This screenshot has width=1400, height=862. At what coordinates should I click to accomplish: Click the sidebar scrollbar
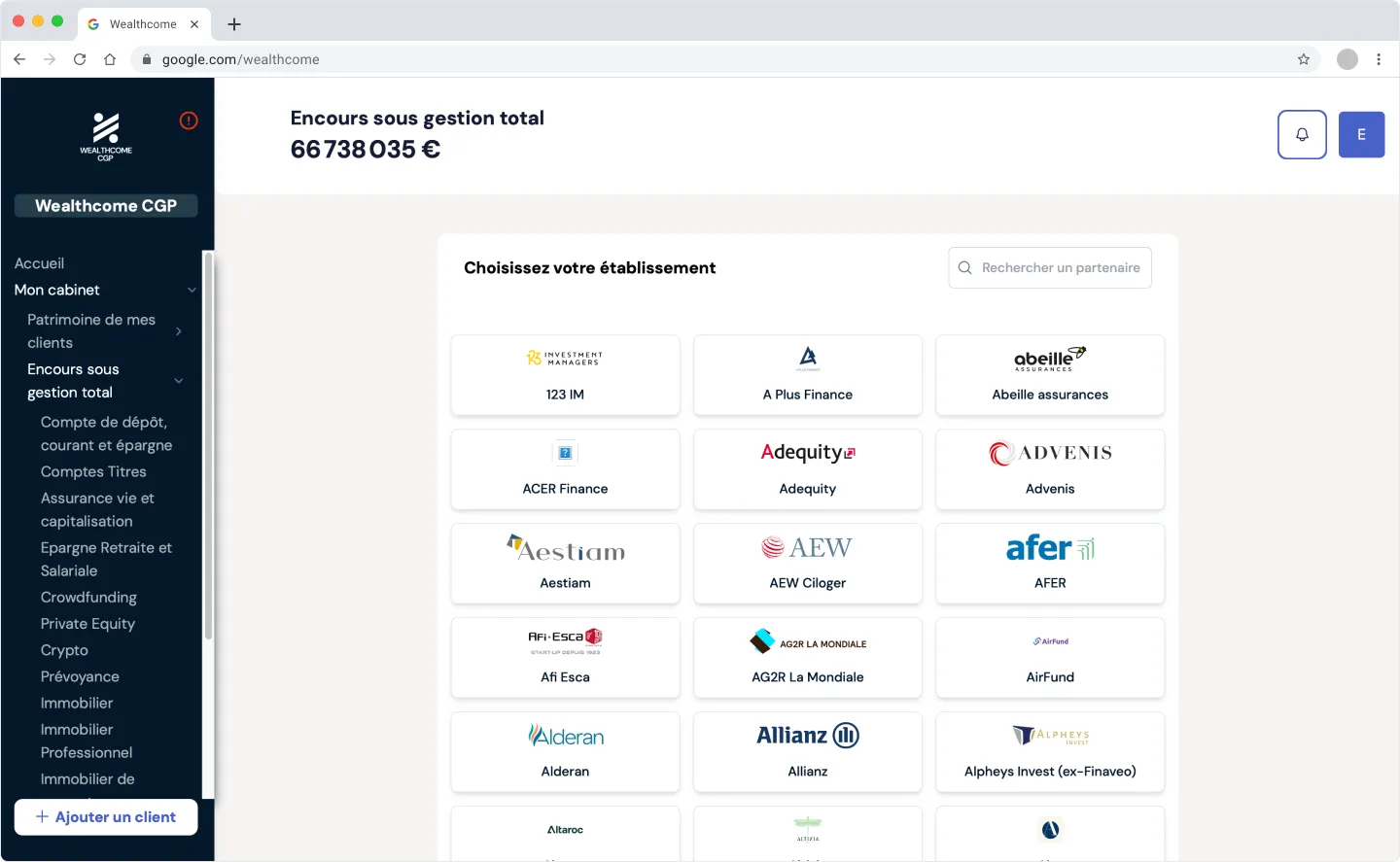tap(207, 447)
